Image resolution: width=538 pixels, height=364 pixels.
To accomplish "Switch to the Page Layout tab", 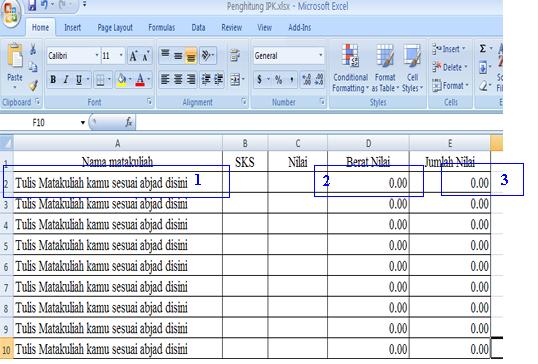I will tap(115, 27).
